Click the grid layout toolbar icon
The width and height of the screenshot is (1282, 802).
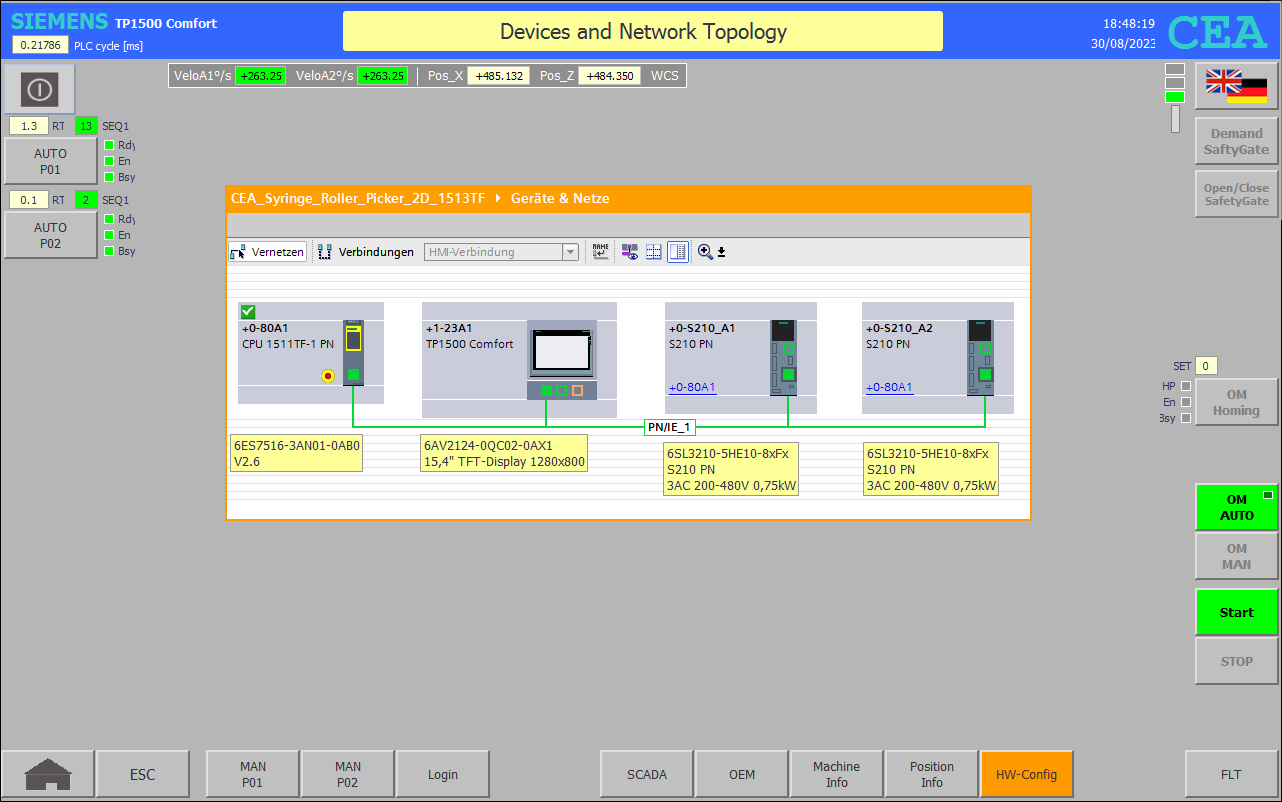[653, 252]
